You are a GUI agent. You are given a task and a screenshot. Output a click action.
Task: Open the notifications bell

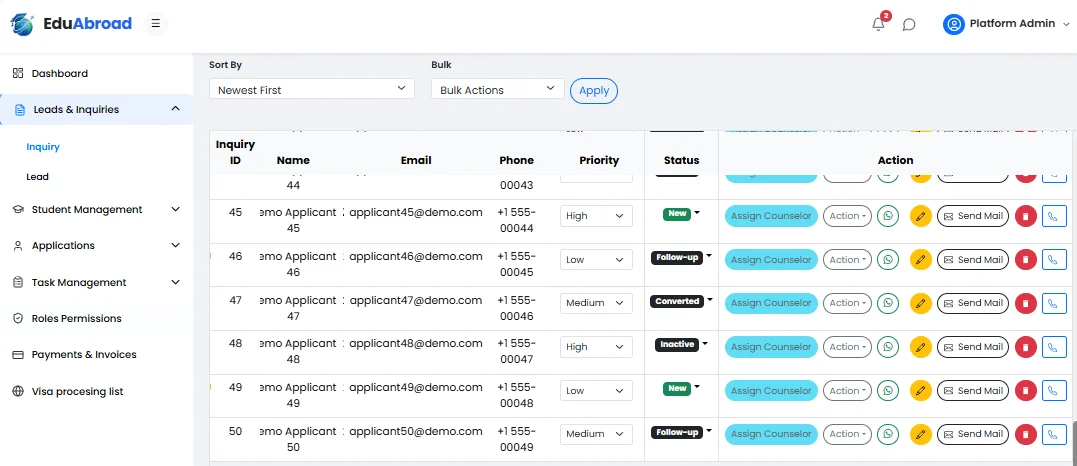coord(878,24)
